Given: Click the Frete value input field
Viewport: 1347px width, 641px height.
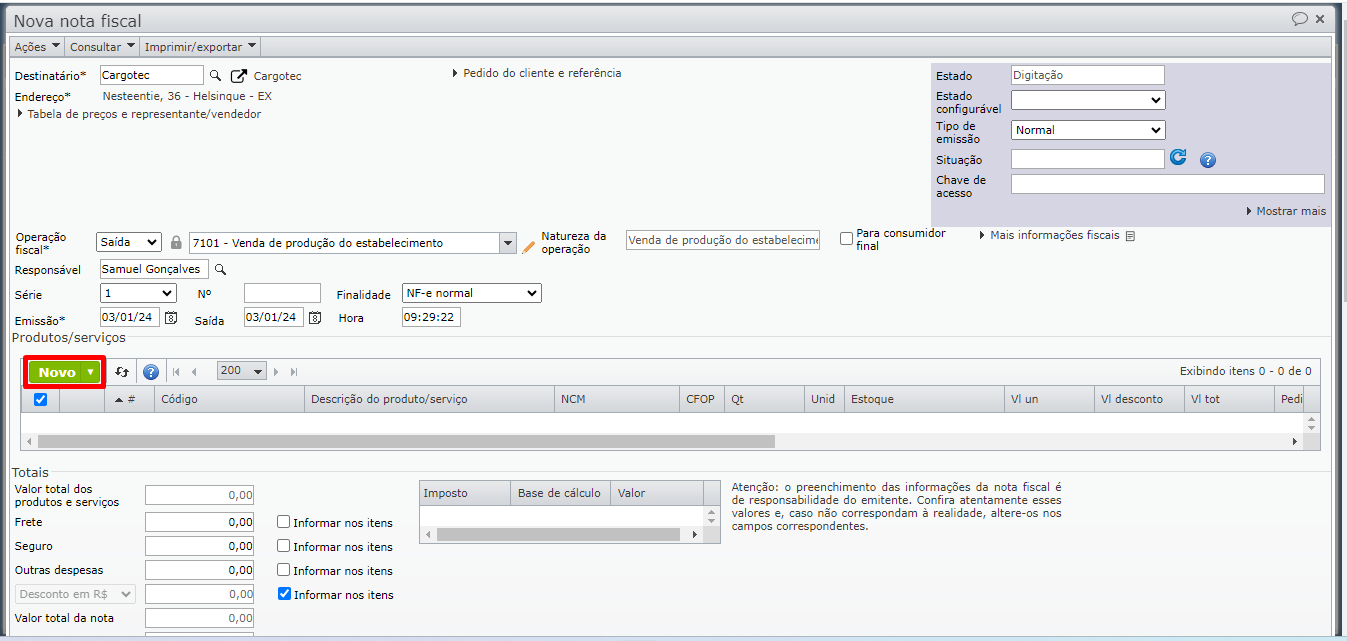Looking at the screenshot, I should coord(199,522).
